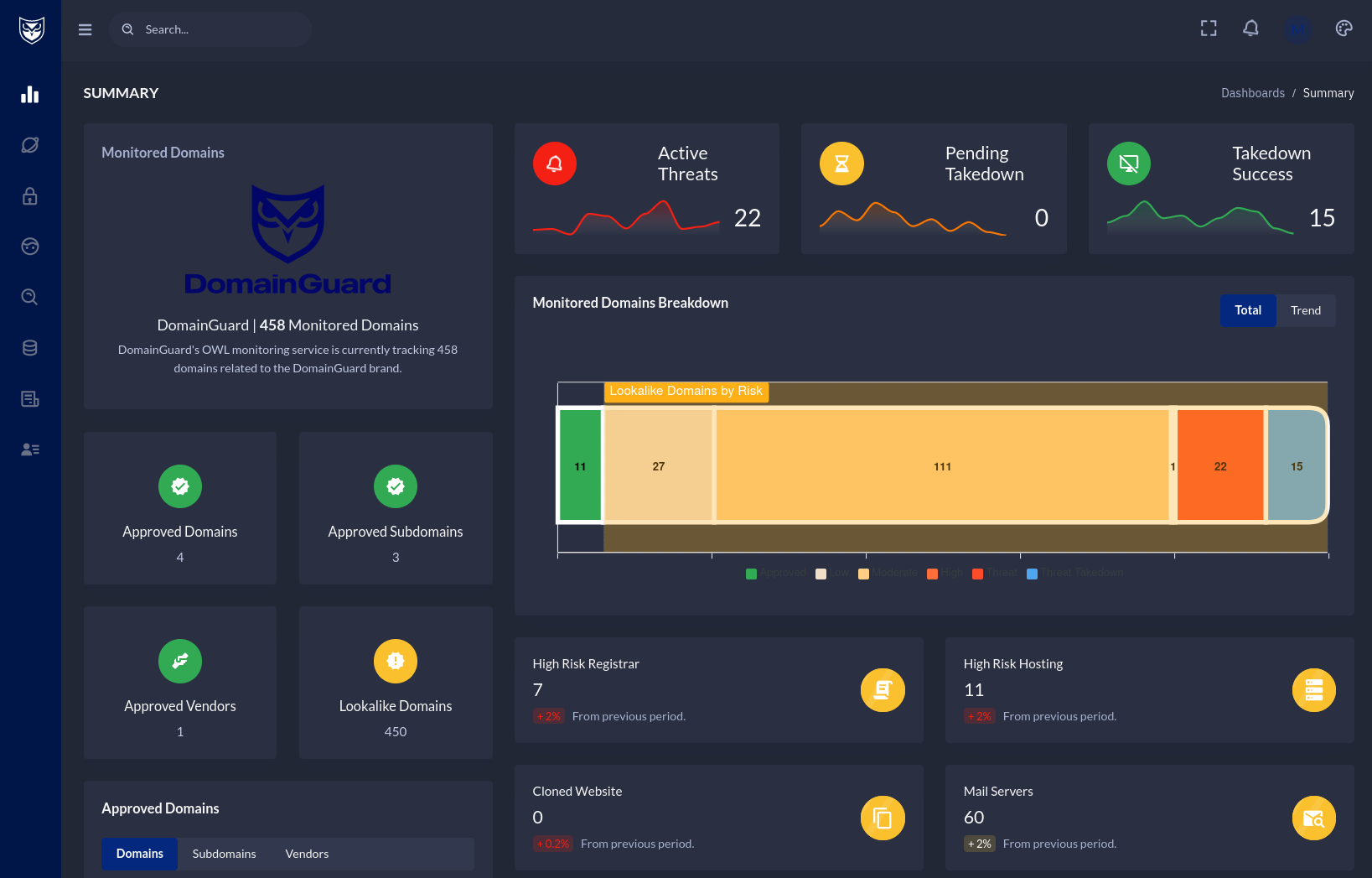The image size is (1372, 878).
Task: Open the notifications bell in header
Action: coord(1251,29)
